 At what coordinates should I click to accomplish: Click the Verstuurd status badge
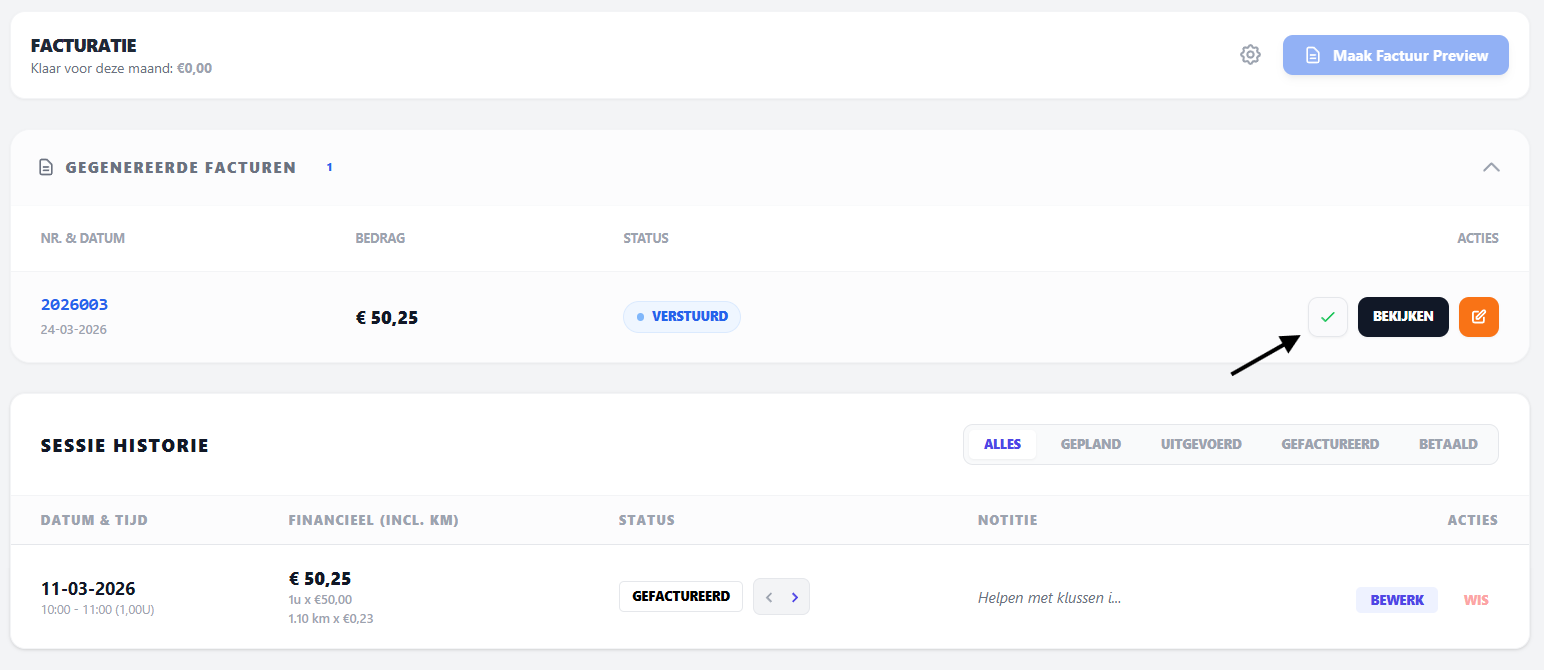click(681, 317)
